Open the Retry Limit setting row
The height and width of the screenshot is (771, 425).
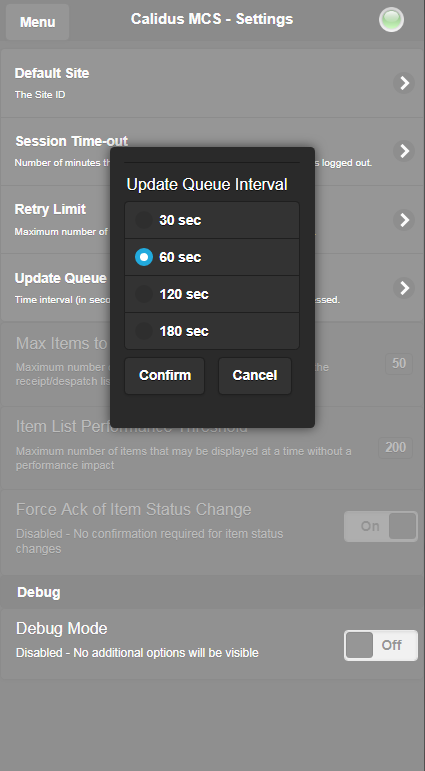(x=212, y=220)
